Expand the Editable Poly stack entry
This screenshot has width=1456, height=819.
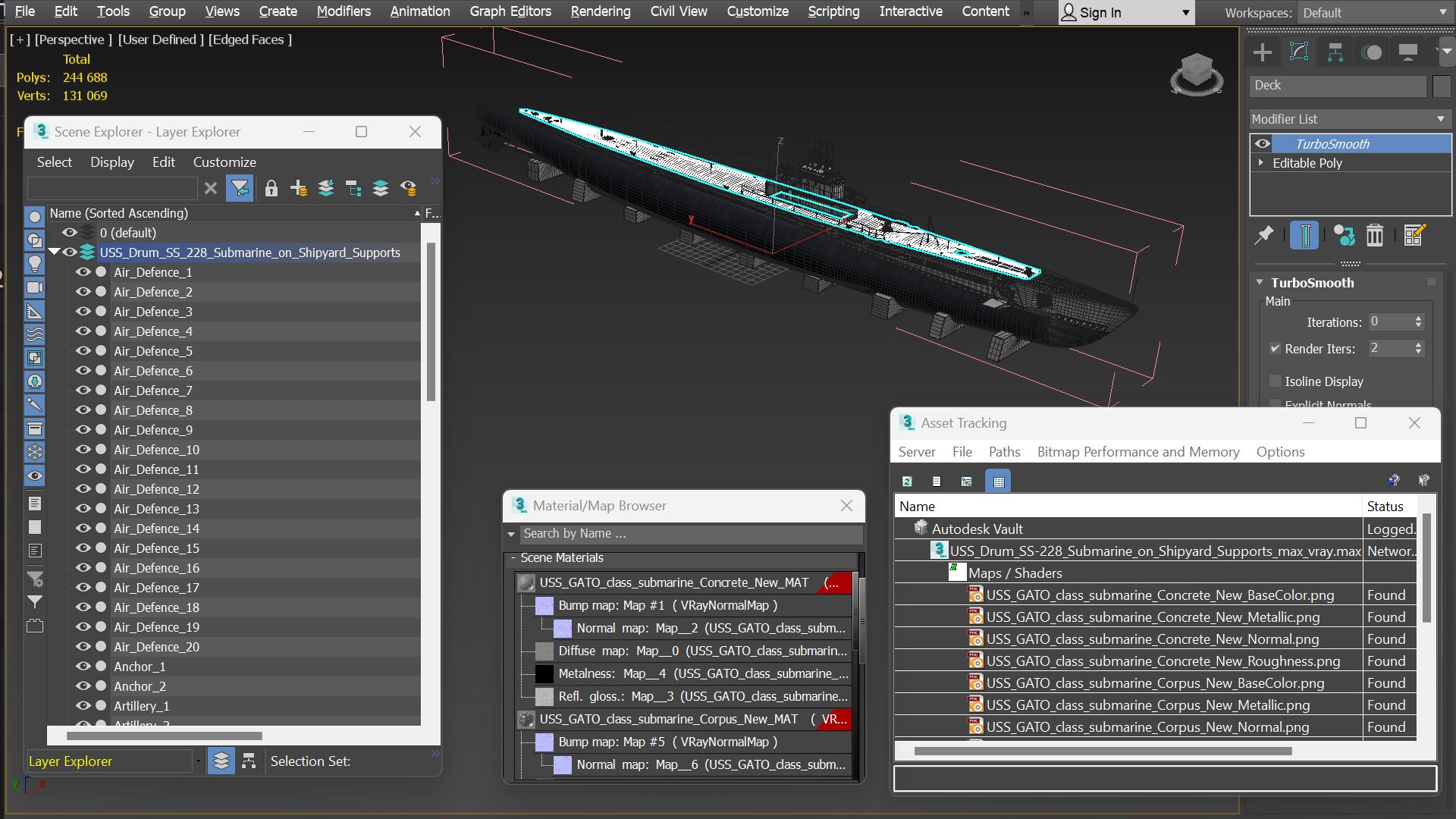click(x=1261, y=163)
